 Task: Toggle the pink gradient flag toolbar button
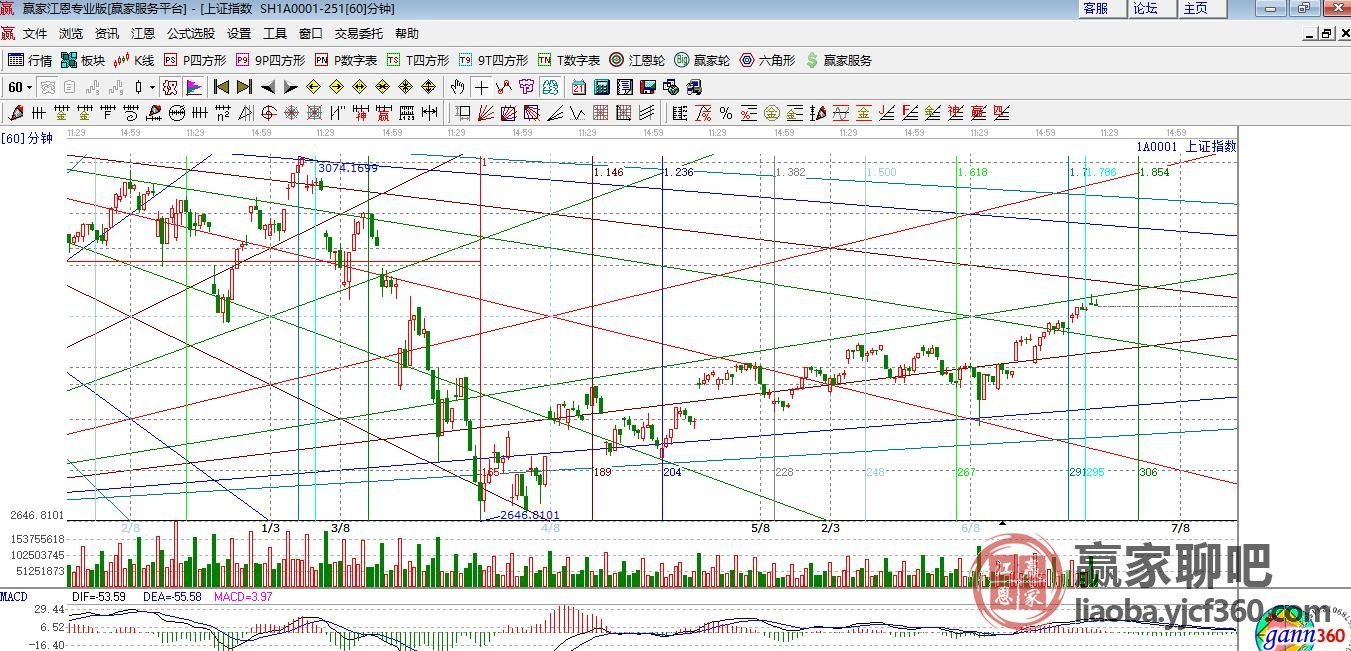click(193, 87)
